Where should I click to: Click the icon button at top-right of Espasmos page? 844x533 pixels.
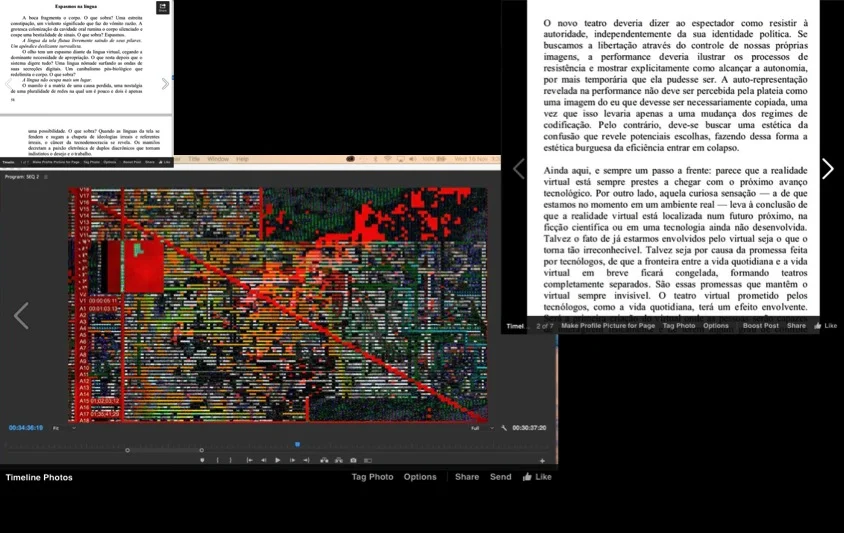click(x=163, y=8)
